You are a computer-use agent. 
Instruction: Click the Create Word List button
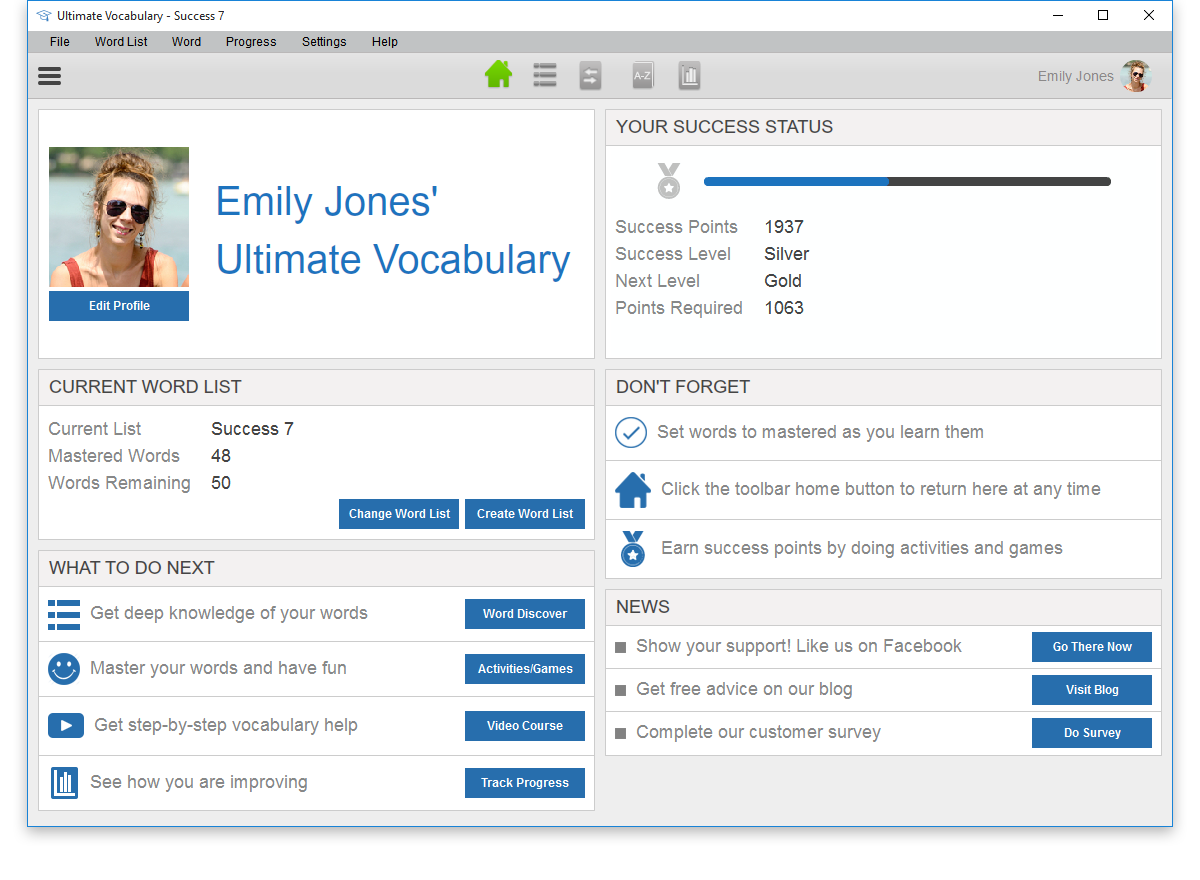click(525, 514)
